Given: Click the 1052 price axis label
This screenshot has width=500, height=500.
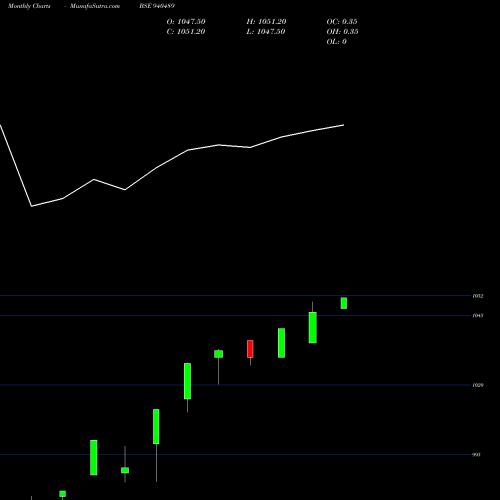Looking at the screenshot, I should coord(478,296).
